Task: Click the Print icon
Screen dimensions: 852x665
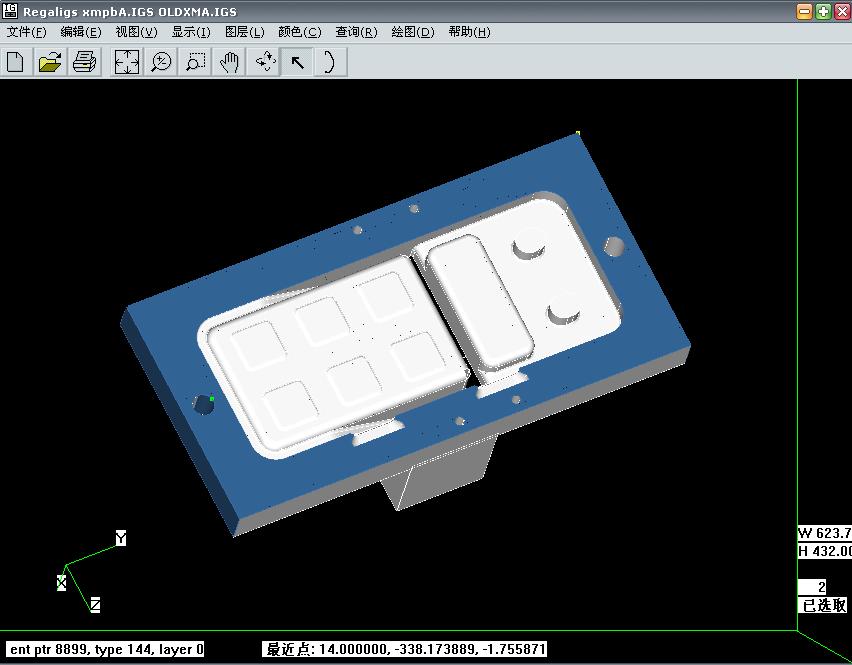Action: point(84,61)
